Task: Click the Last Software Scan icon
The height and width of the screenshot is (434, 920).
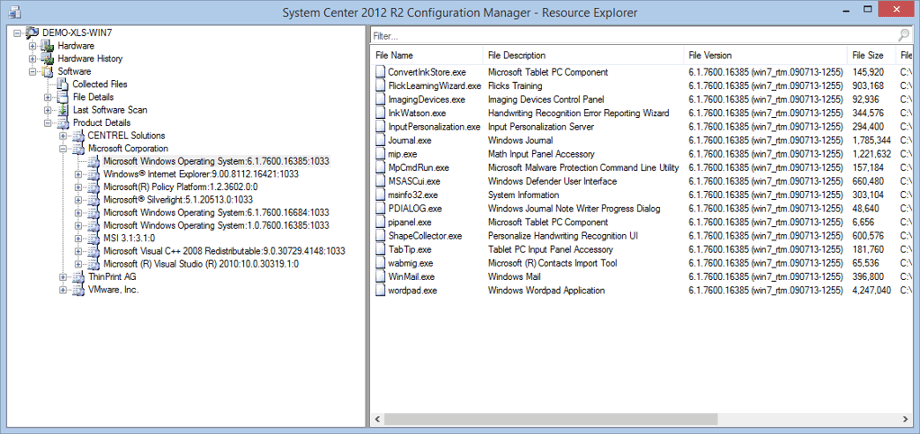Action: pyautogui.click(x=63, y=110)
